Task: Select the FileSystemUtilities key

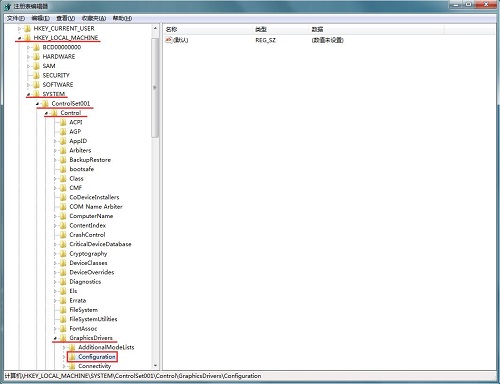Action: click(93, 319)
